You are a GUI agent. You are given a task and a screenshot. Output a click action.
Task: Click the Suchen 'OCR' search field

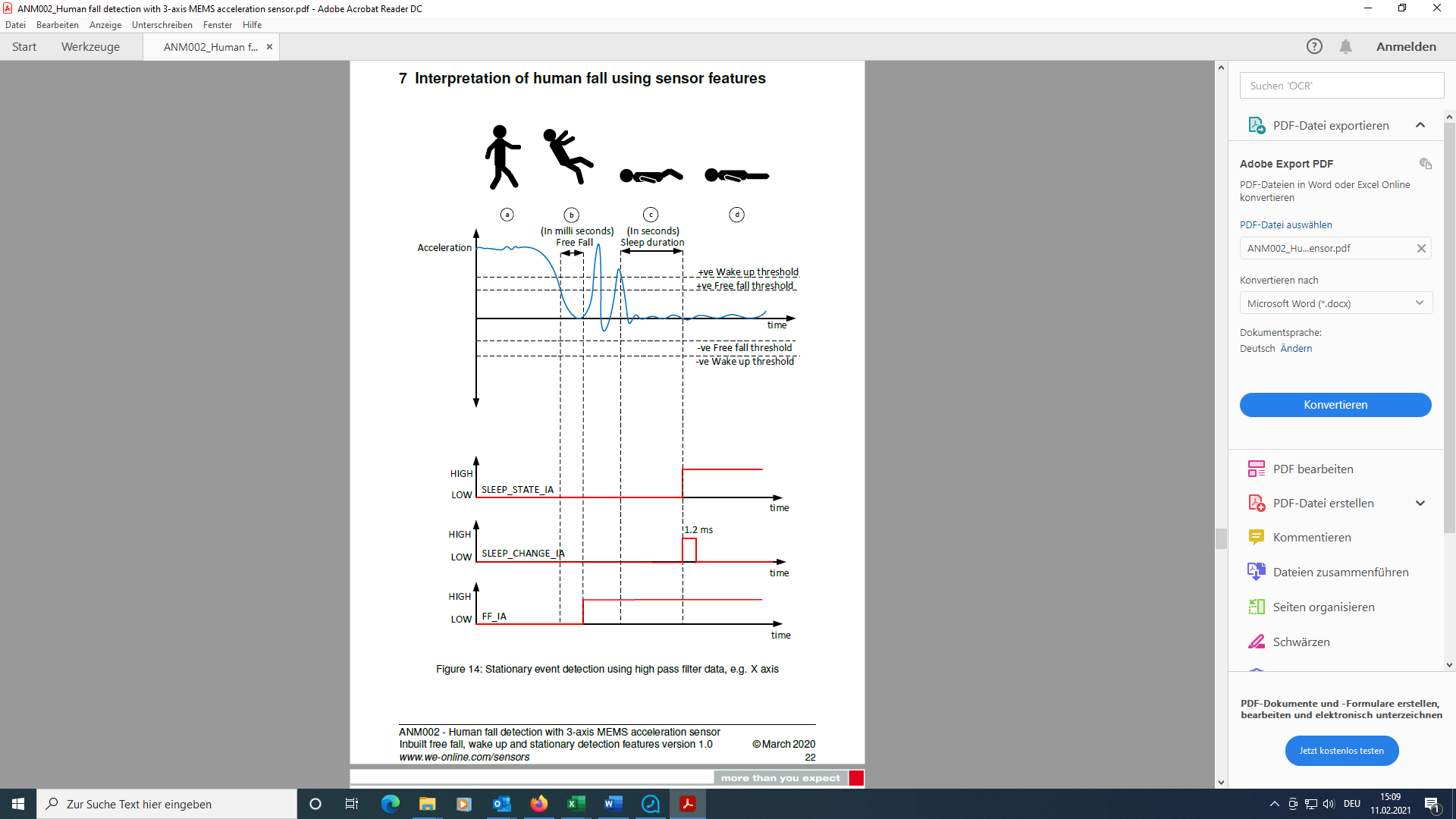point(1341,86)
